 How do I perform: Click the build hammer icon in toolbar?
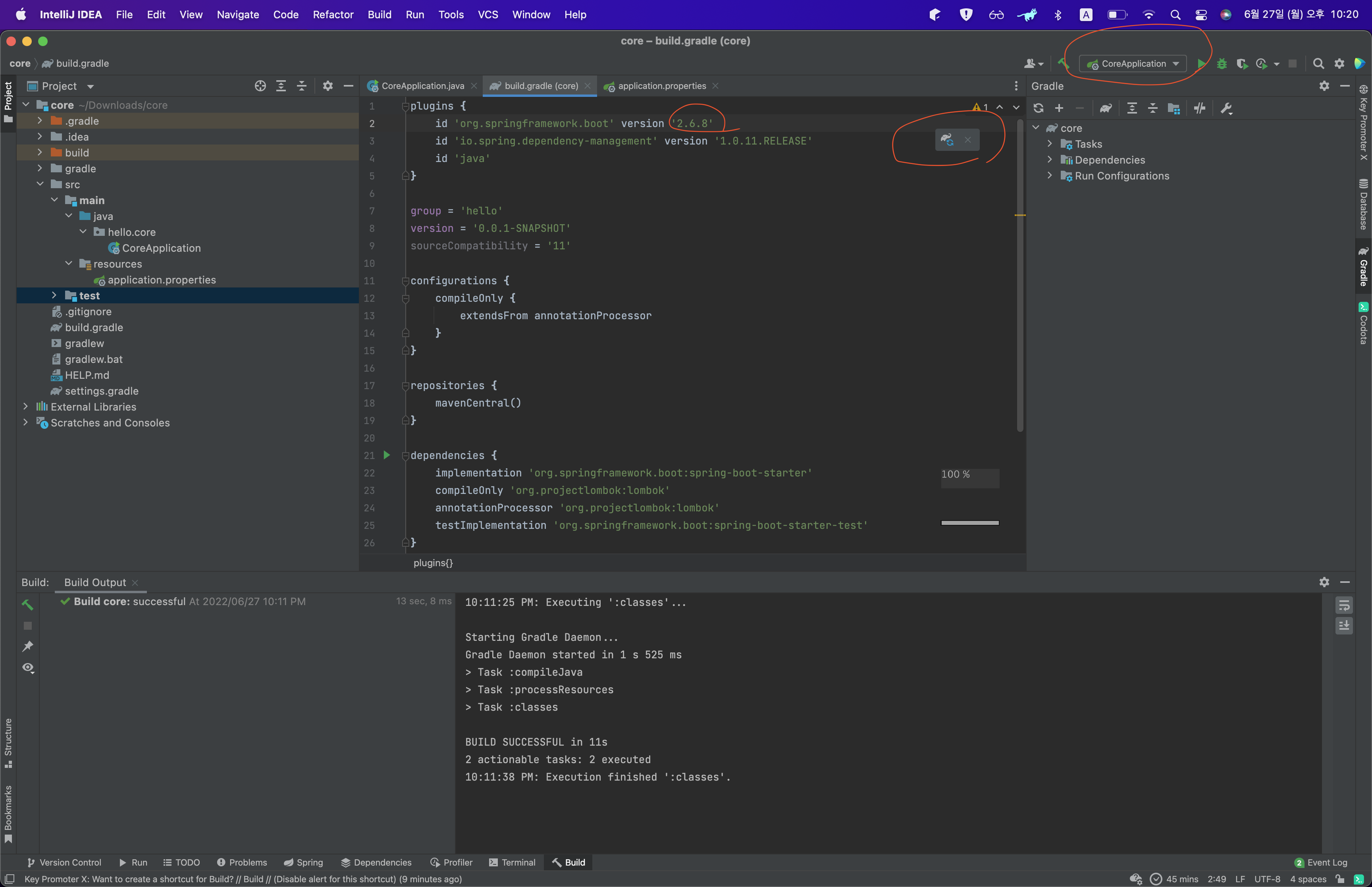[1063, 63]
